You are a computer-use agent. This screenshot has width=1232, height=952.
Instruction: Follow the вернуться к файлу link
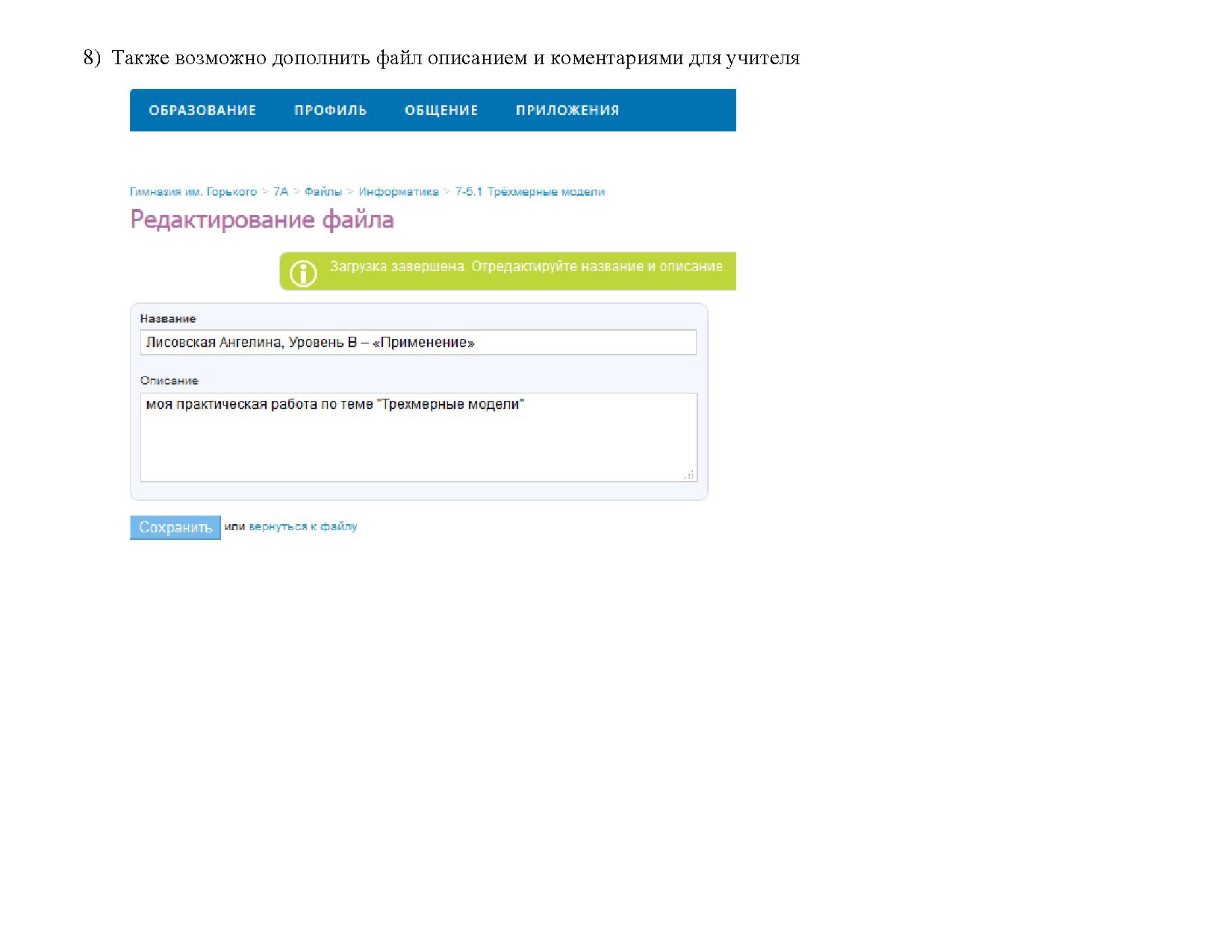tap(302, 526)
